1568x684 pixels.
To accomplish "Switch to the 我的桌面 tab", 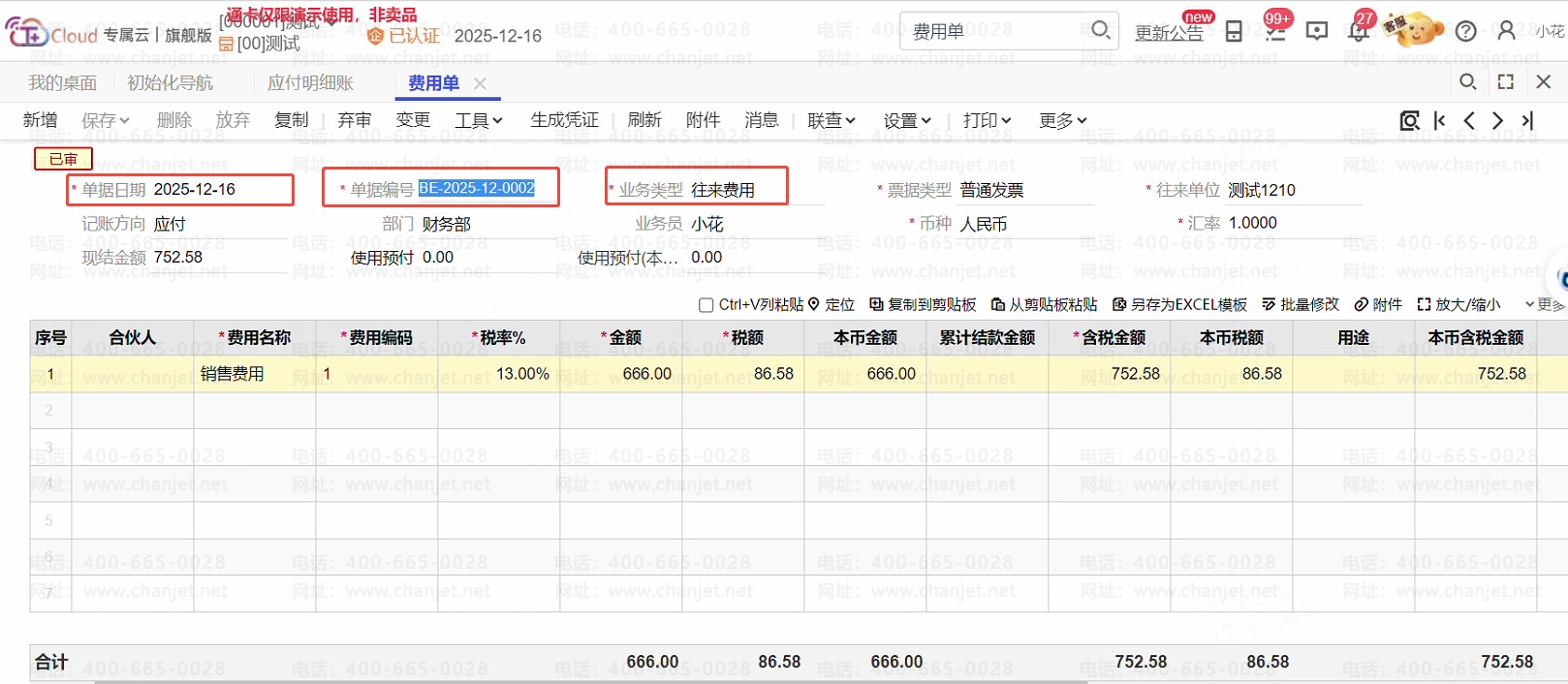I will [x=63, y=83].
